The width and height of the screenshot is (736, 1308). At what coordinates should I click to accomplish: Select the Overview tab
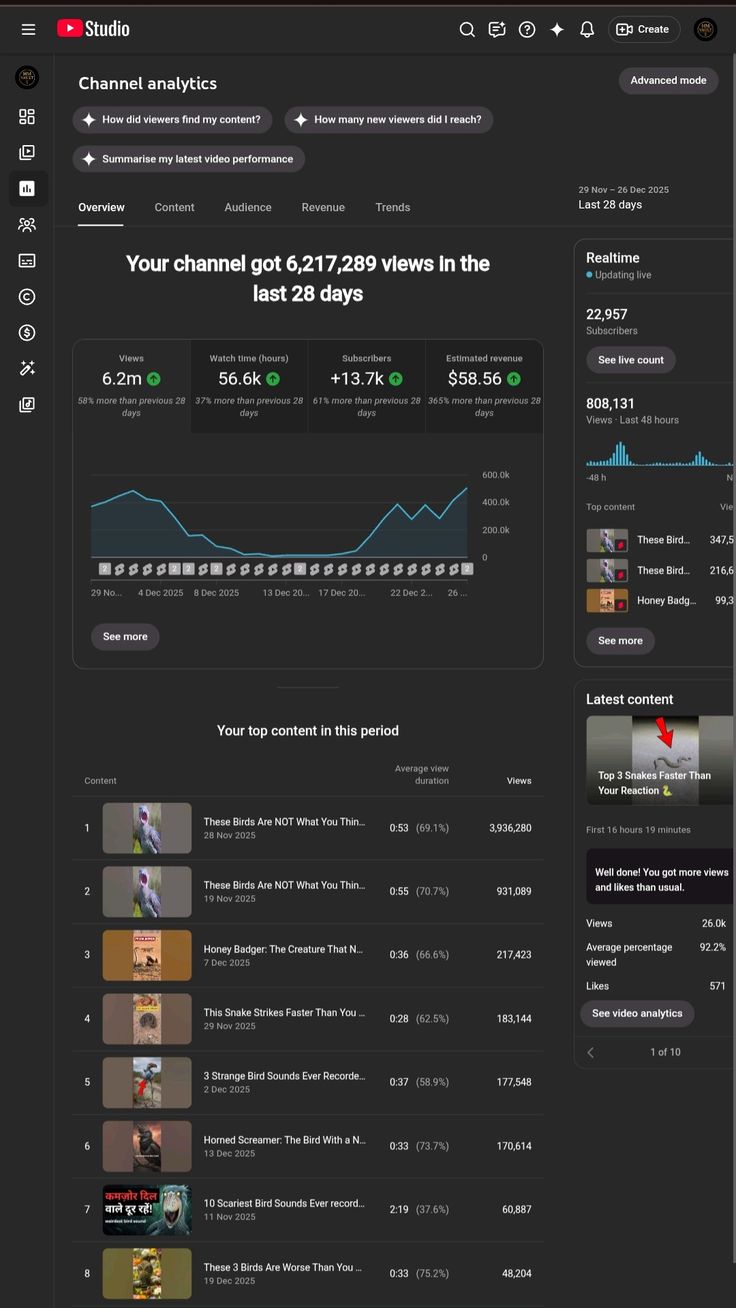101,208
